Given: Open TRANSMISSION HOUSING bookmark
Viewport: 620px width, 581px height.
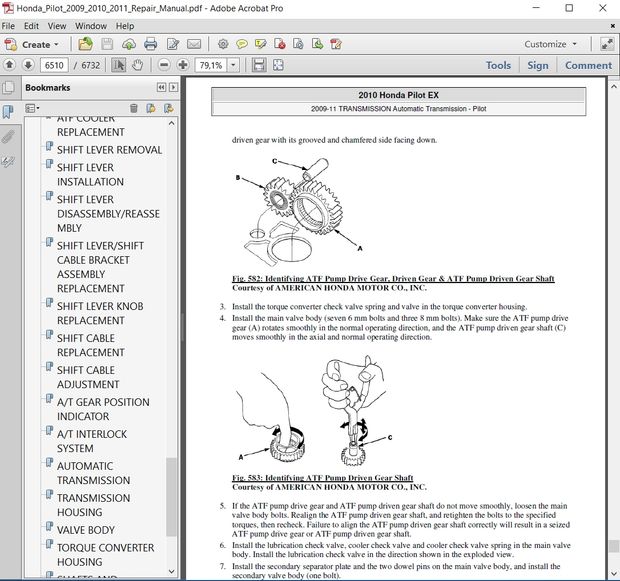Looking at the screenshot, I should pyautogui.click(x=94, y=505).
